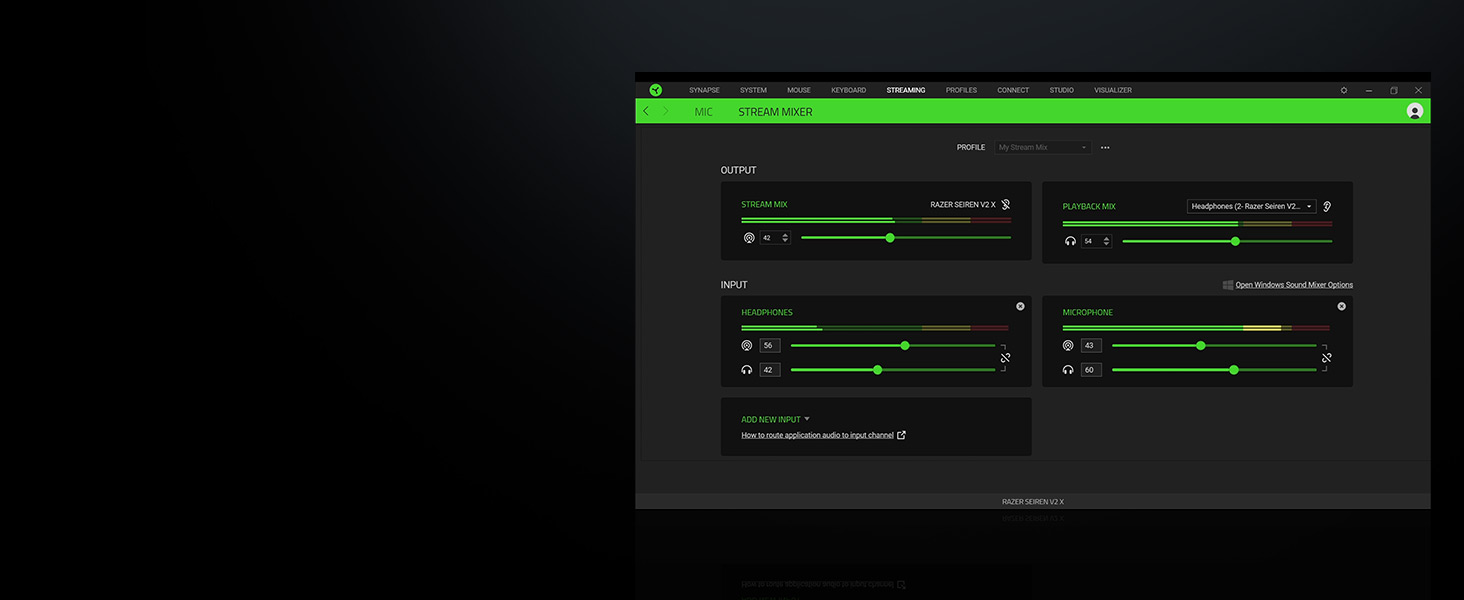Toggle the ear monitor icon in Playback Mix

[x=1327, y=207]
